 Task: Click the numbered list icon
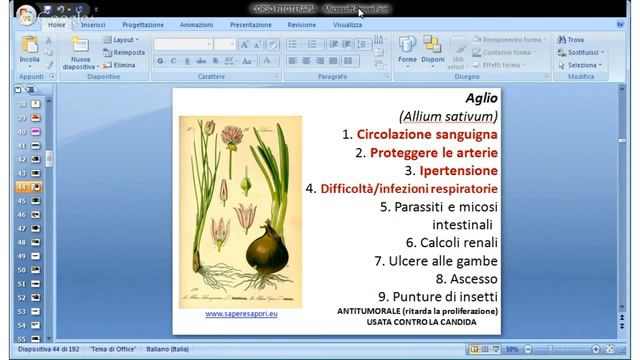click(313, 44)
